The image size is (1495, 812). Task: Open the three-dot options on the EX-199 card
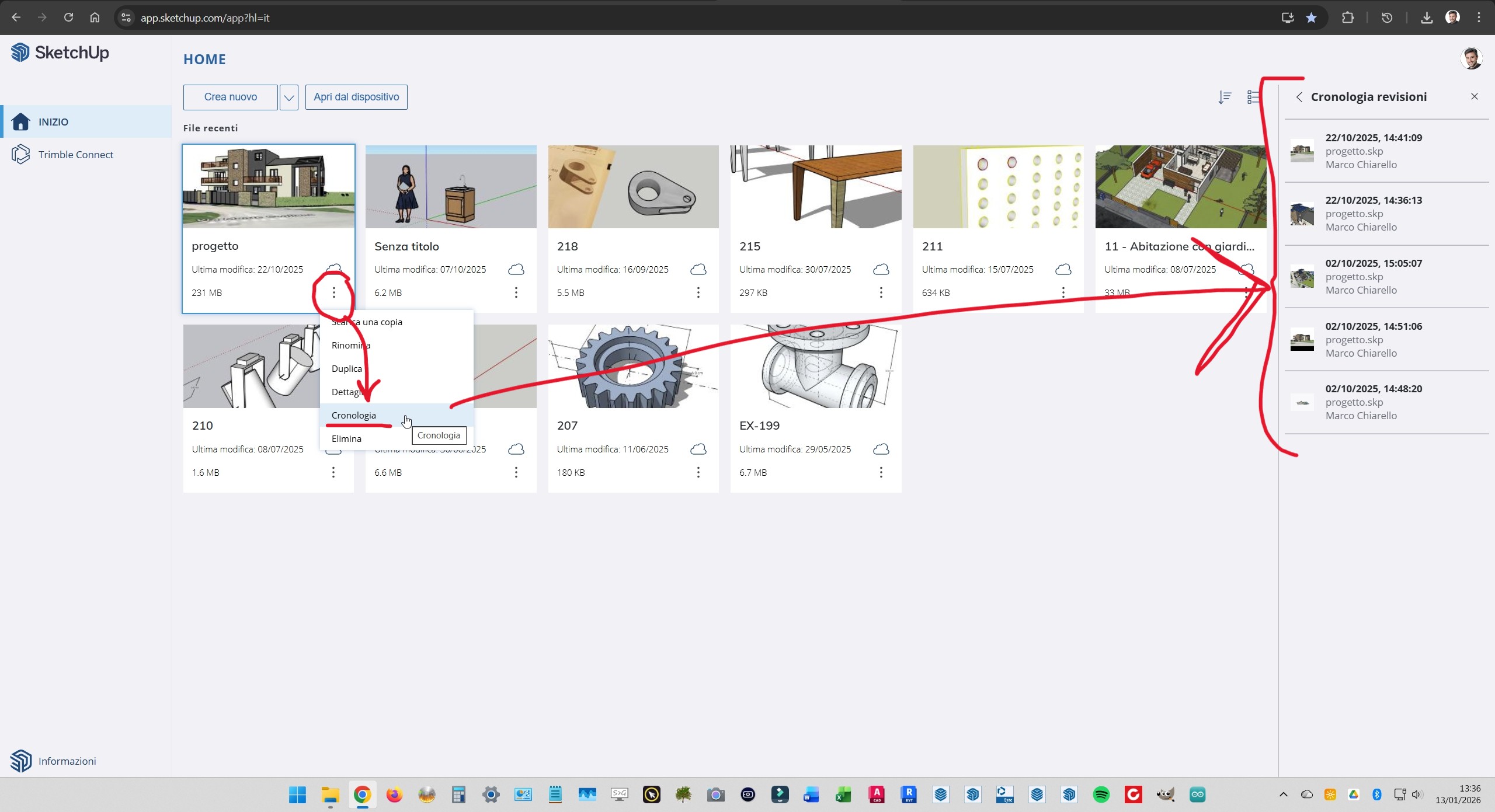pyautogui.click(x=881, y=472)
